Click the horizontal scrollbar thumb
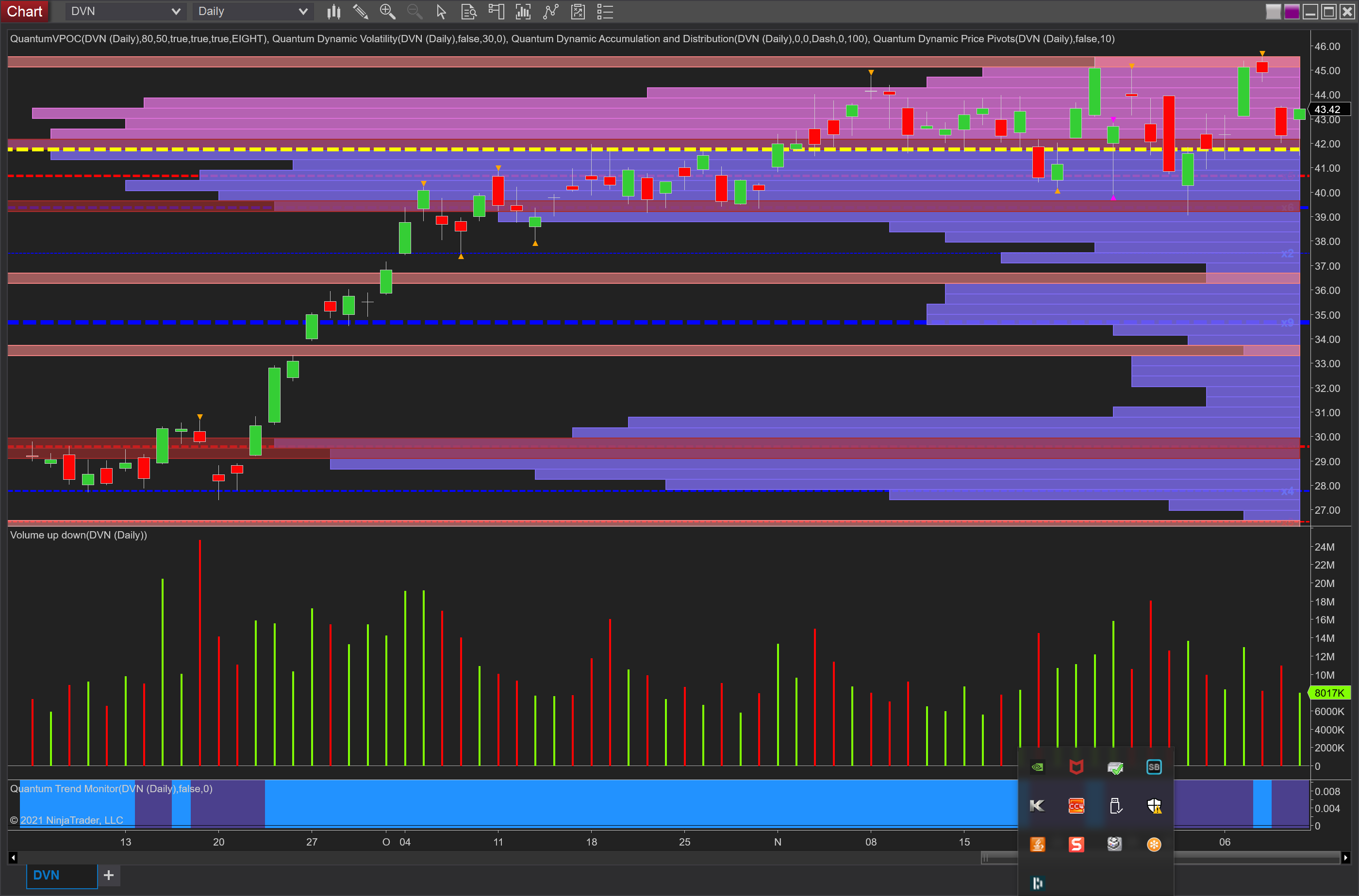This screenshot has height=896, width=1359. pos(1160,857)
